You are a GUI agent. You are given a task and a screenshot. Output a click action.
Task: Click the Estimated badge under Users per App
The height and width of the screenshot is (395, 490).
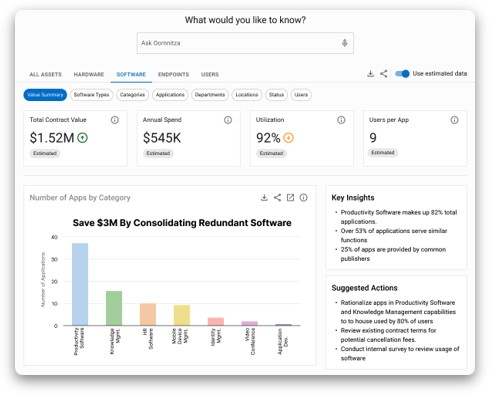click(x=383, y=153)
